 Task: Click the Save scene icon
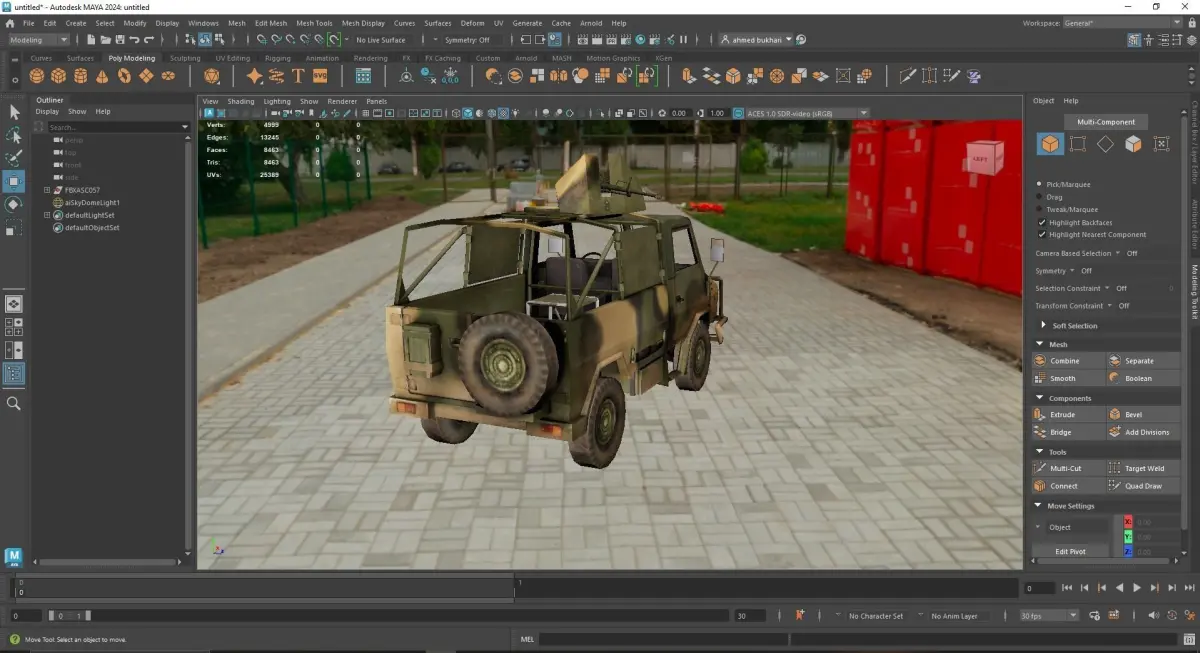[x=120, y=40]
